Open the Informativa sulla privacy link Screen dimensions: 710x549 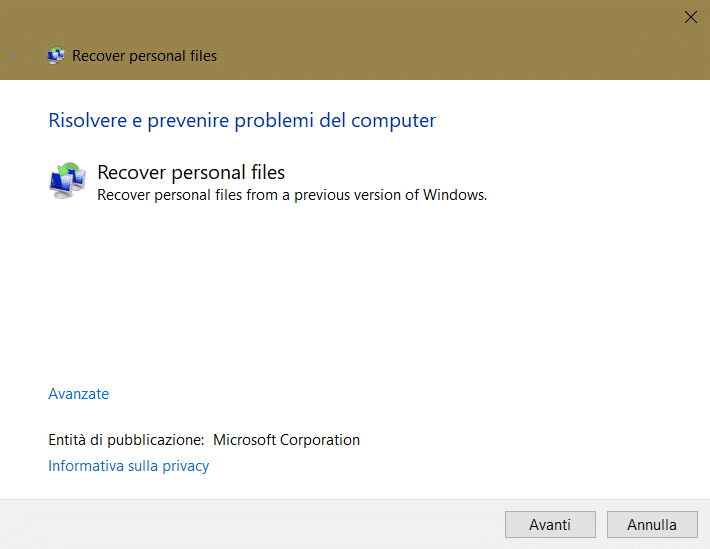[x=128, y=466]
